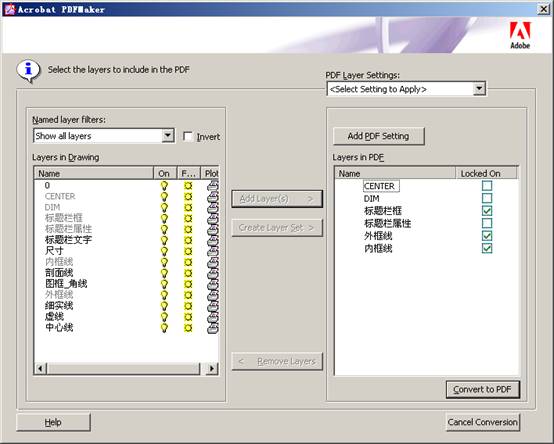This screenshot has width=554, height=444.
Task: Open the Named layer filters dropdown
Action: click(x=168, y=136)
